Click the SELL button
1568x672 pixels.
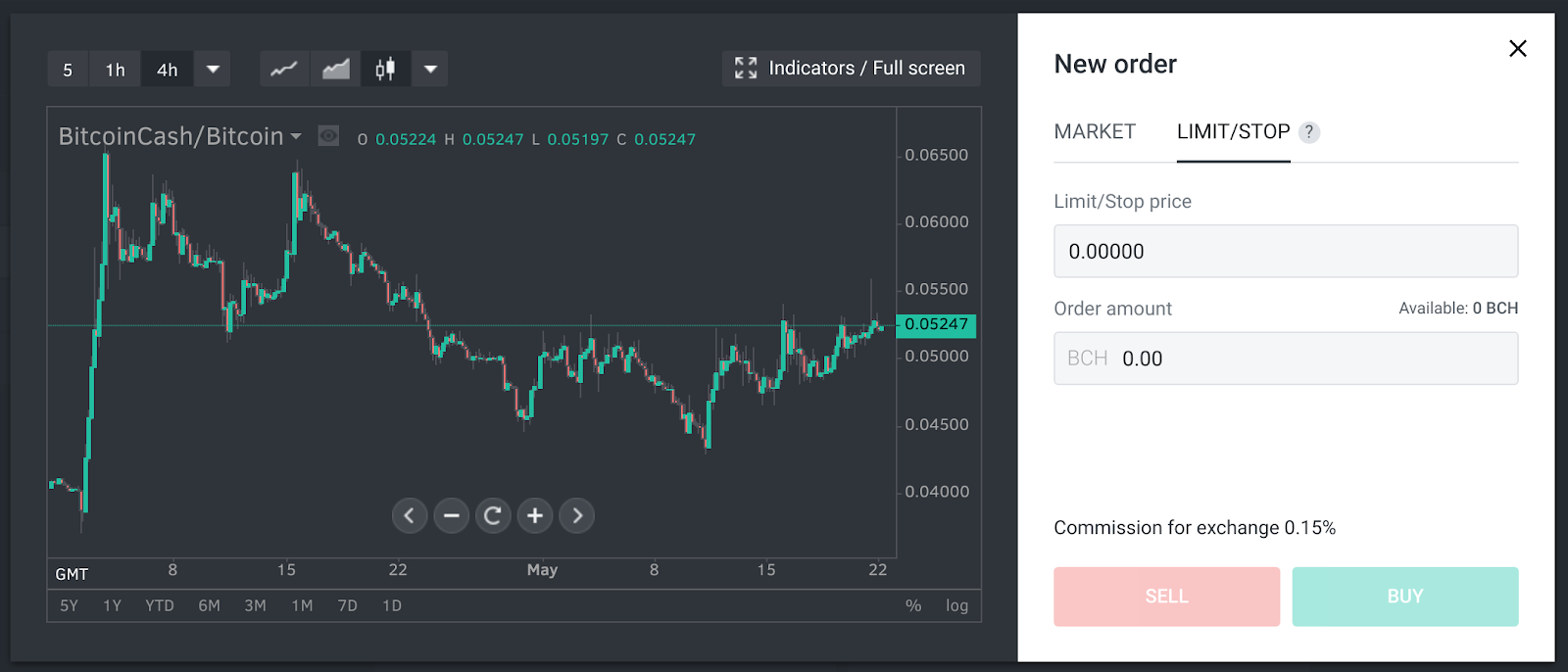pyautogui.click(x=1166, y=597)
